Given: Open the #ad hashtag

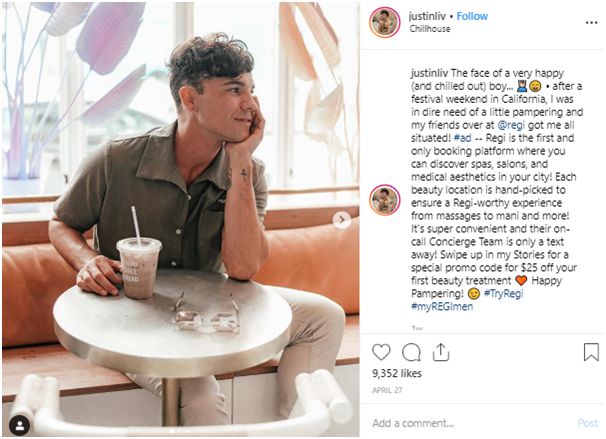Looking at the screenshot, I should tap(462, 138).
